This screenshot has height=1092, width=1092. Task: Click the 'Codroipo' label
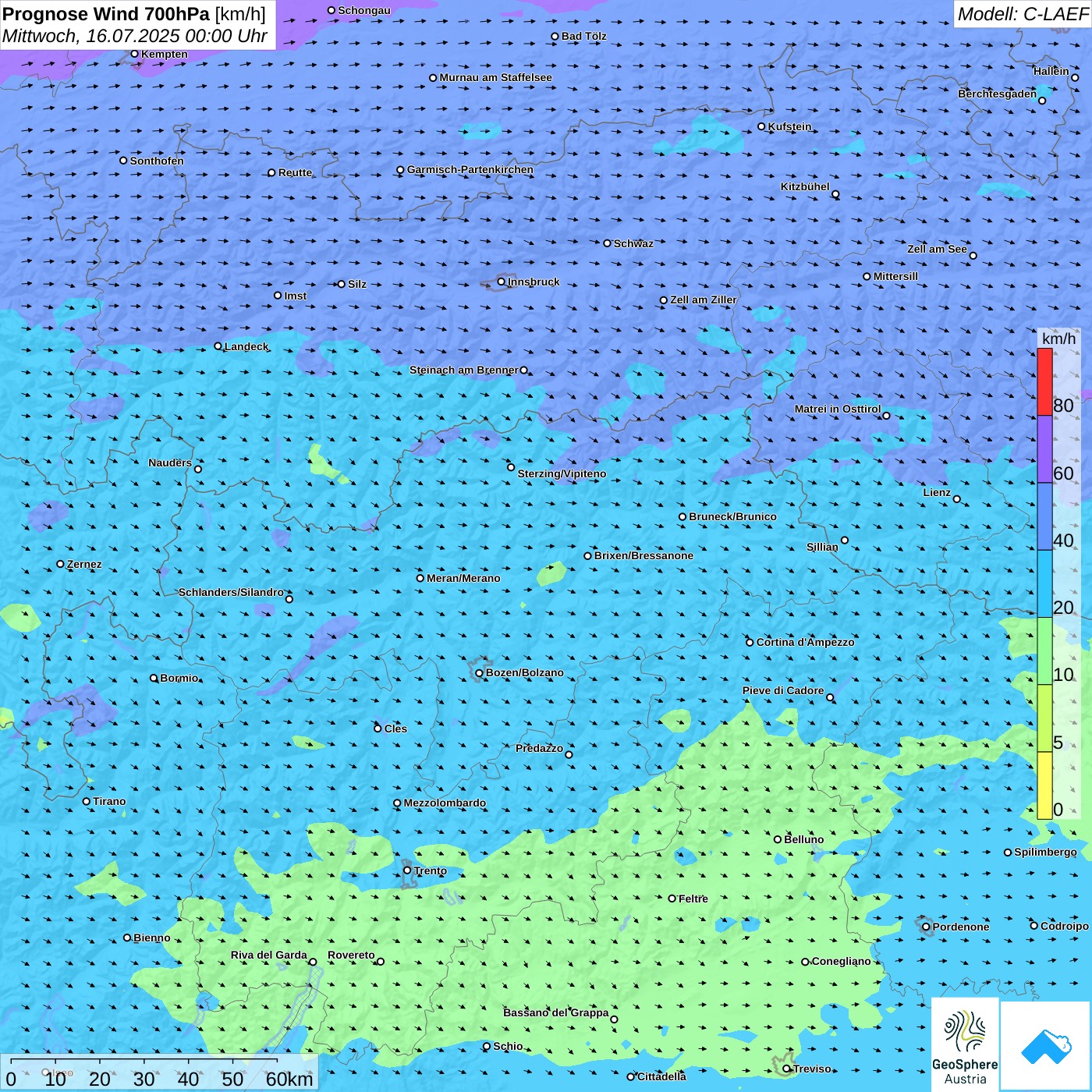(1065, 926)
